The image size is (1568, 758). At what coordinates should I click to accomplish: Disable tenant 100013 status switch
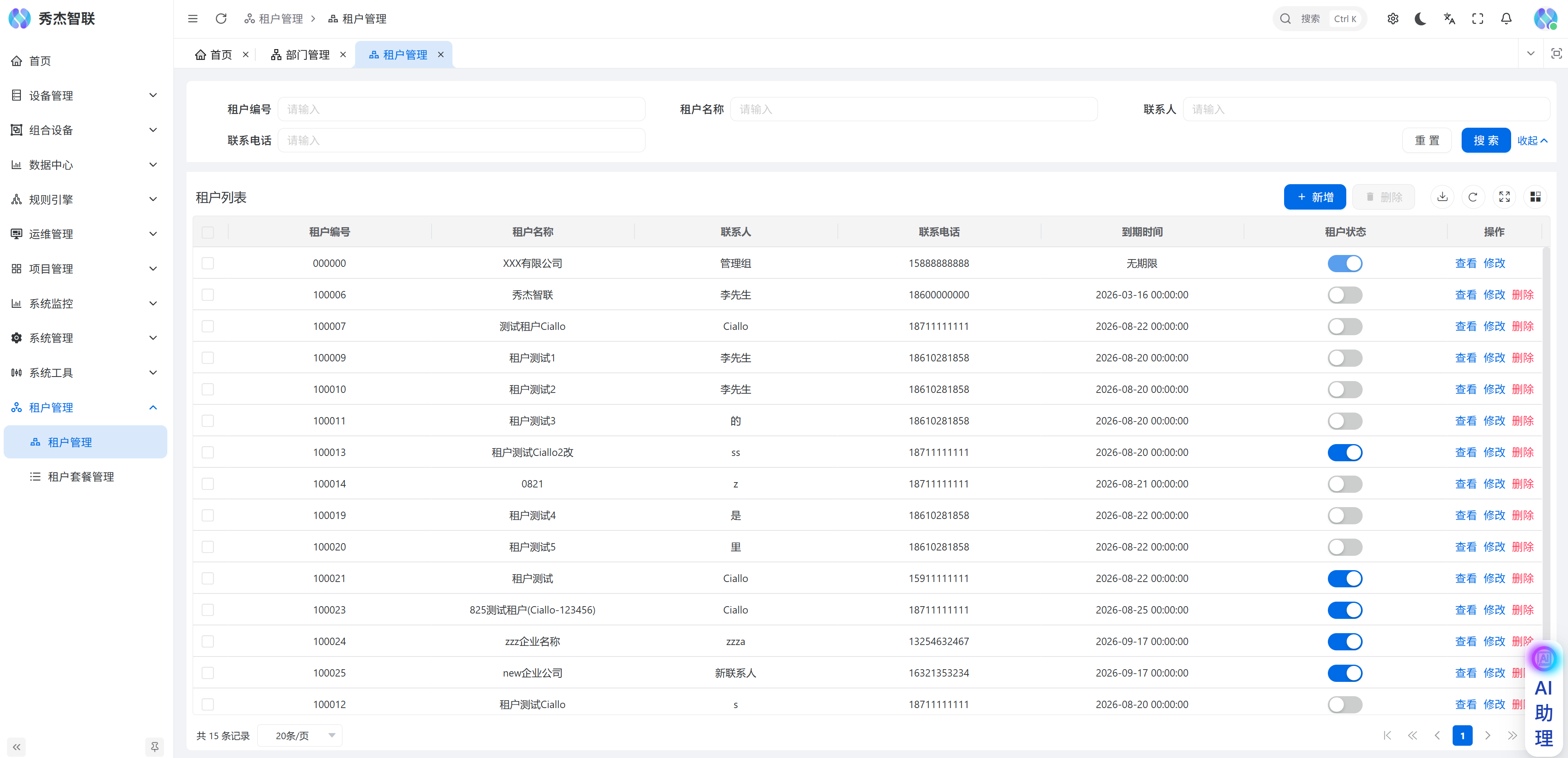1345,452
